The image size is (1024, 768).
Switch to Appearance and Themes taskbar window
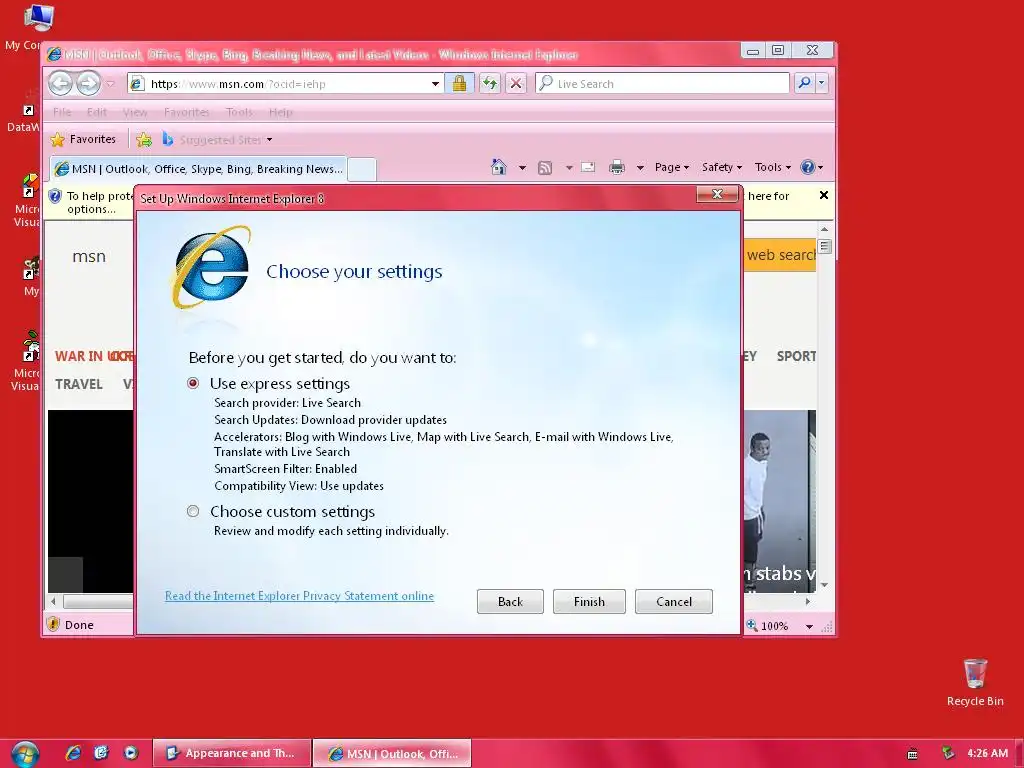coord(231,753)
